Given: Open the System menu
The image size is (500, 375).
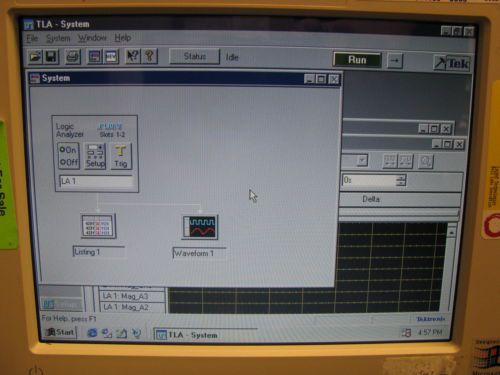Looking at the screenshot, I should [58, 38].
